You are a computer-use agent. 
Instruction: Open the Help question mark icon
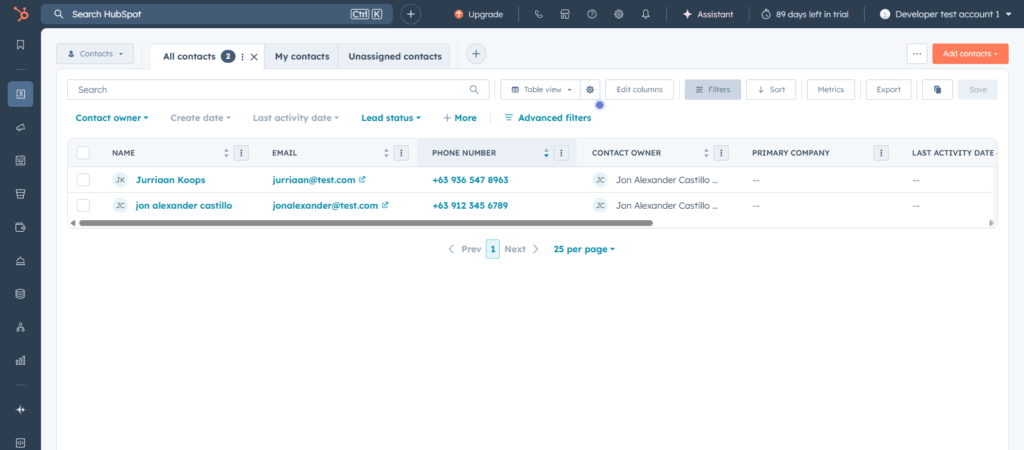point(592,14)
